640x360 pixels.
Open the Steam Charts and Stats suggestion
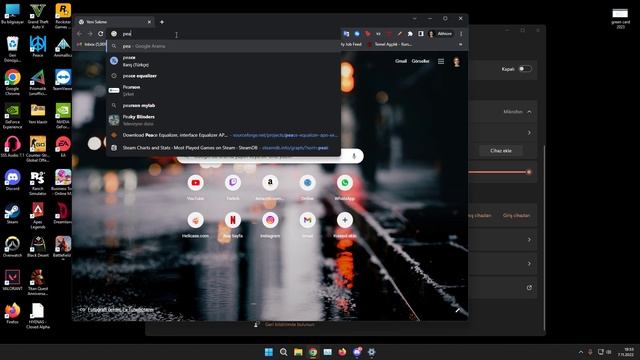(224, 148)
